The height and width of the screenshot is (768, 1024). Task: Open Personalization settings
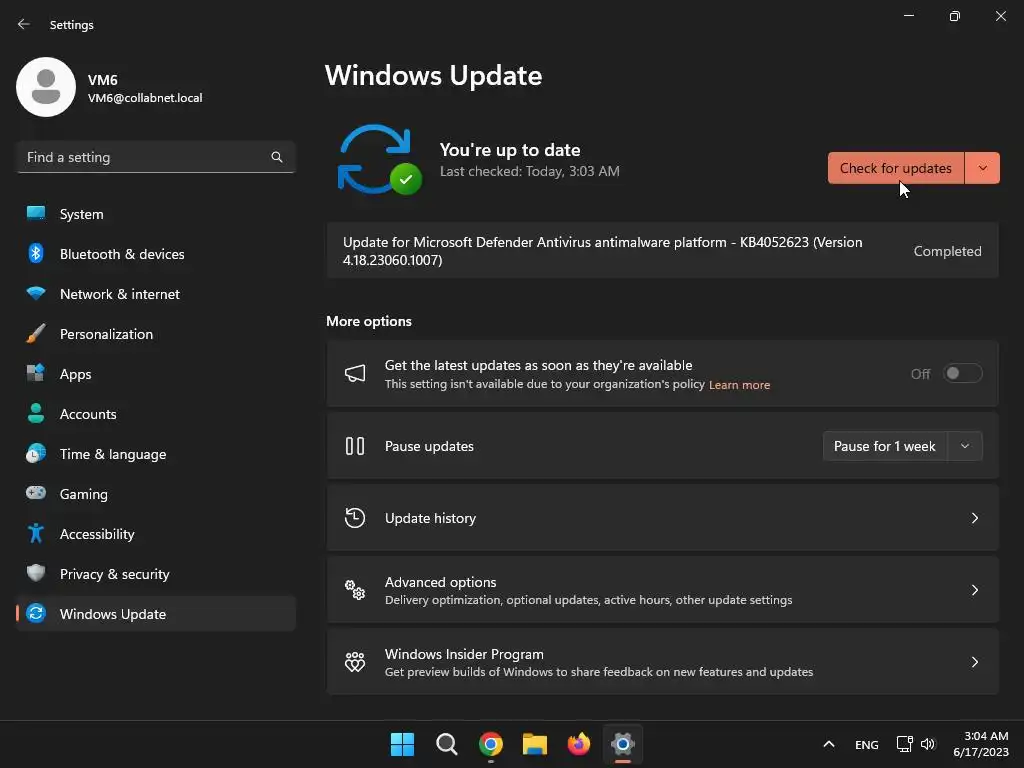point(155,334)
